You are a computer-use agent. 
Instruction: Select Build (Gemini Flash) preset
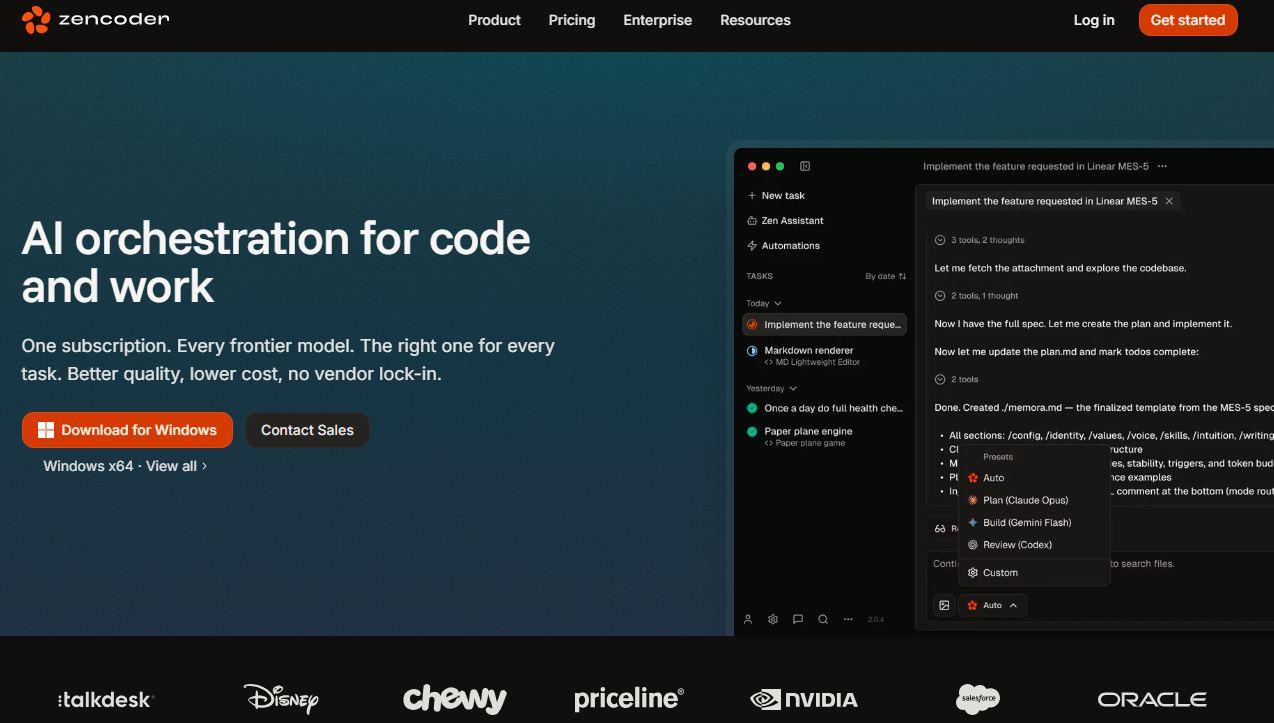pyautogui.click(x=1035, y=523)
